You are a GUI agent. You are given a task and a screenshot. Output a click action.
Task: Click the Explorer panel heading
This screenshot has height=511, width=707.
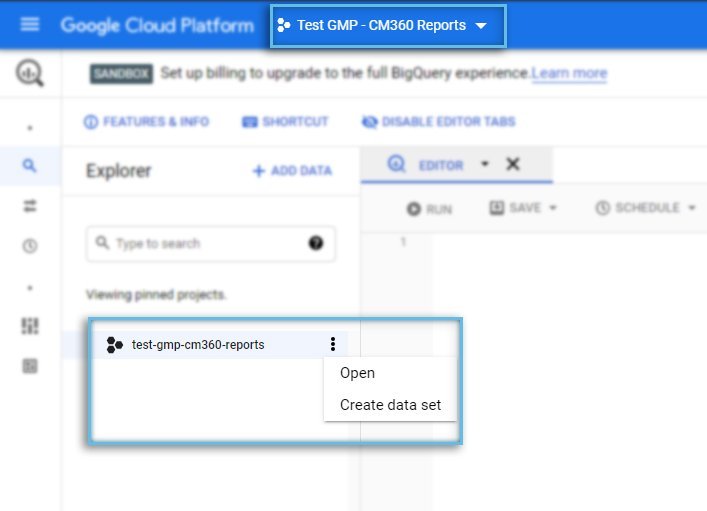119,171
